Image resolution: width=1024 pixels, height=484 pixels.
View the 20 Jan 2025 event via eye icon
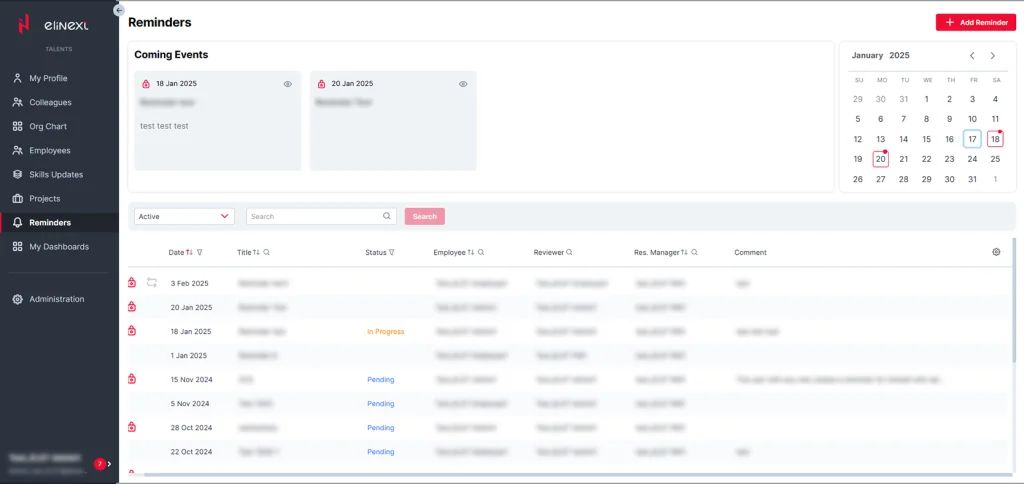pyautogui.click(x=463, y=84)
